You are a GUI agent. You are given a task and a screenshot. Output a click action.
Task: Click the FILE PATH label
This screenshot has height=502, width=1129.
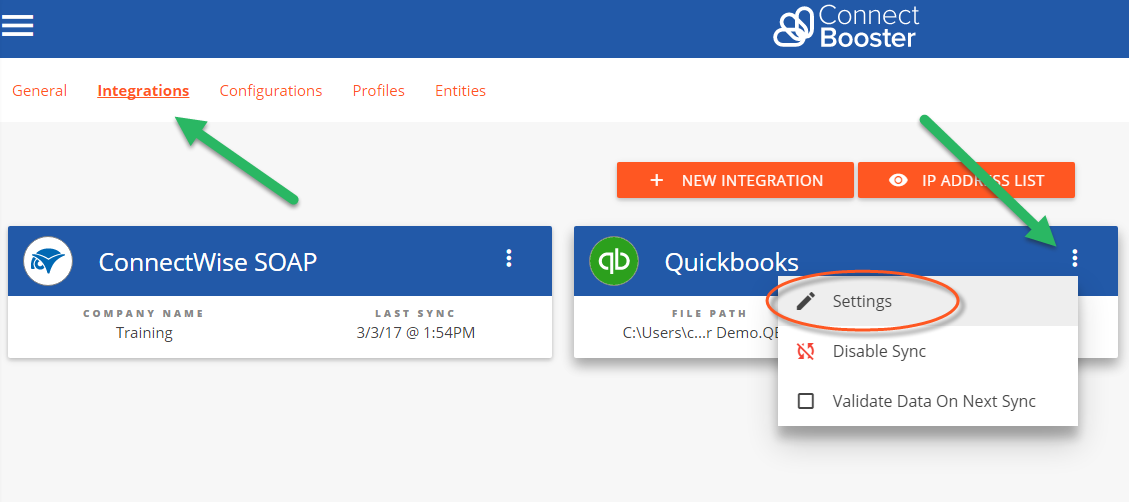tap(709, 314)
